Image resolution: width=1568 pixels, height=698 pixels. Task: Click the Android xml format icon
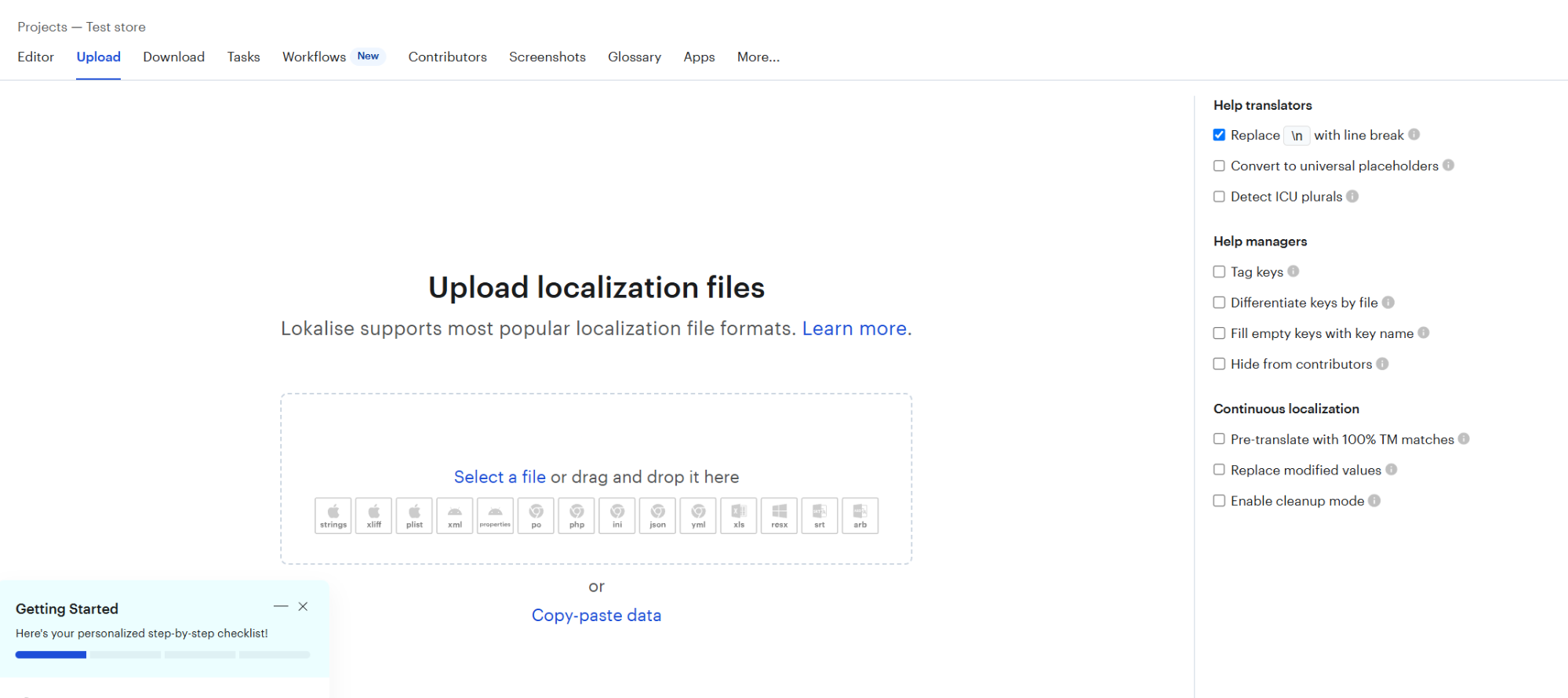(x=455, y=515)
